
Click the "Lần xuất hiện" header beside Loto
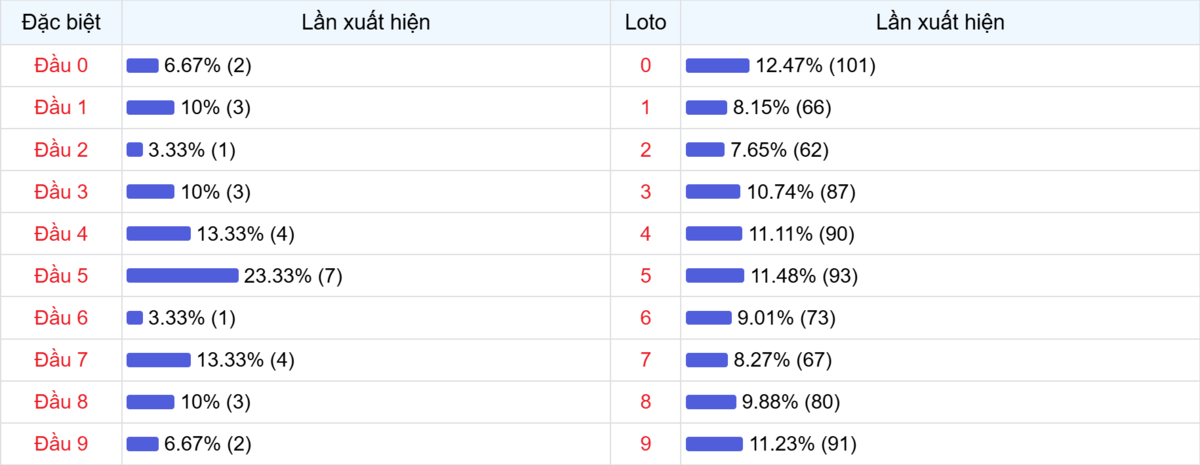coord(940,22)
